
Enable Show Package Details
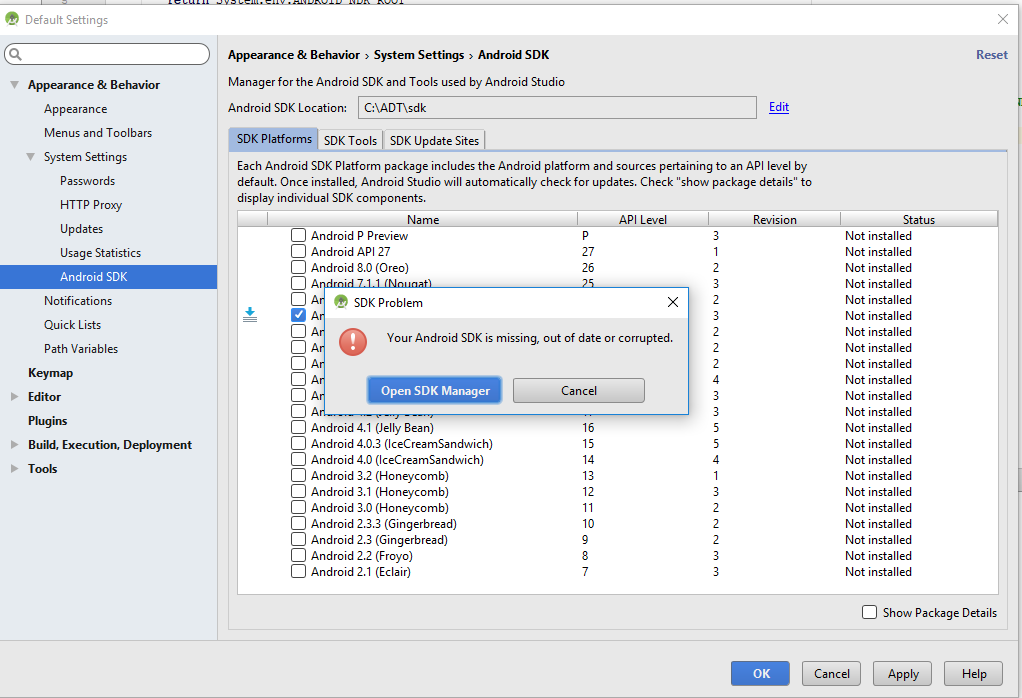(x=869, y=612)
